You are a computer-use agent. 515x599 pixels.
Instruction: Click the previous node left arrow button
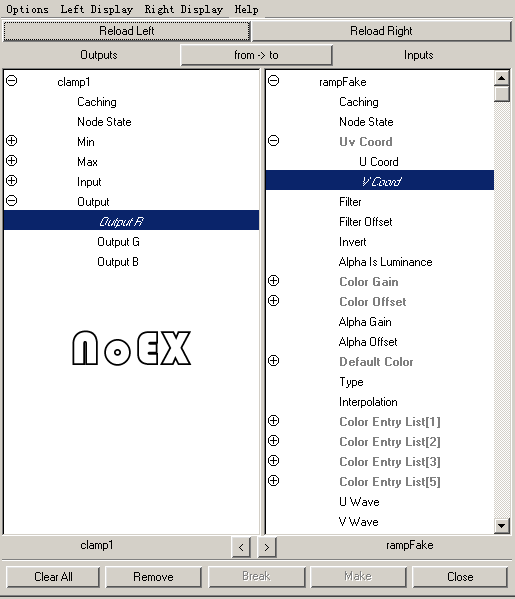tap(241, 547)
